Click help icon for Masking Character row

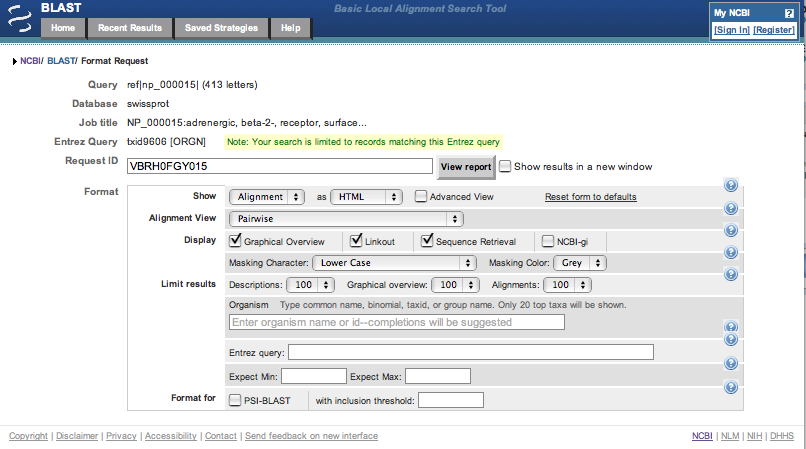[x=730, y=252]
